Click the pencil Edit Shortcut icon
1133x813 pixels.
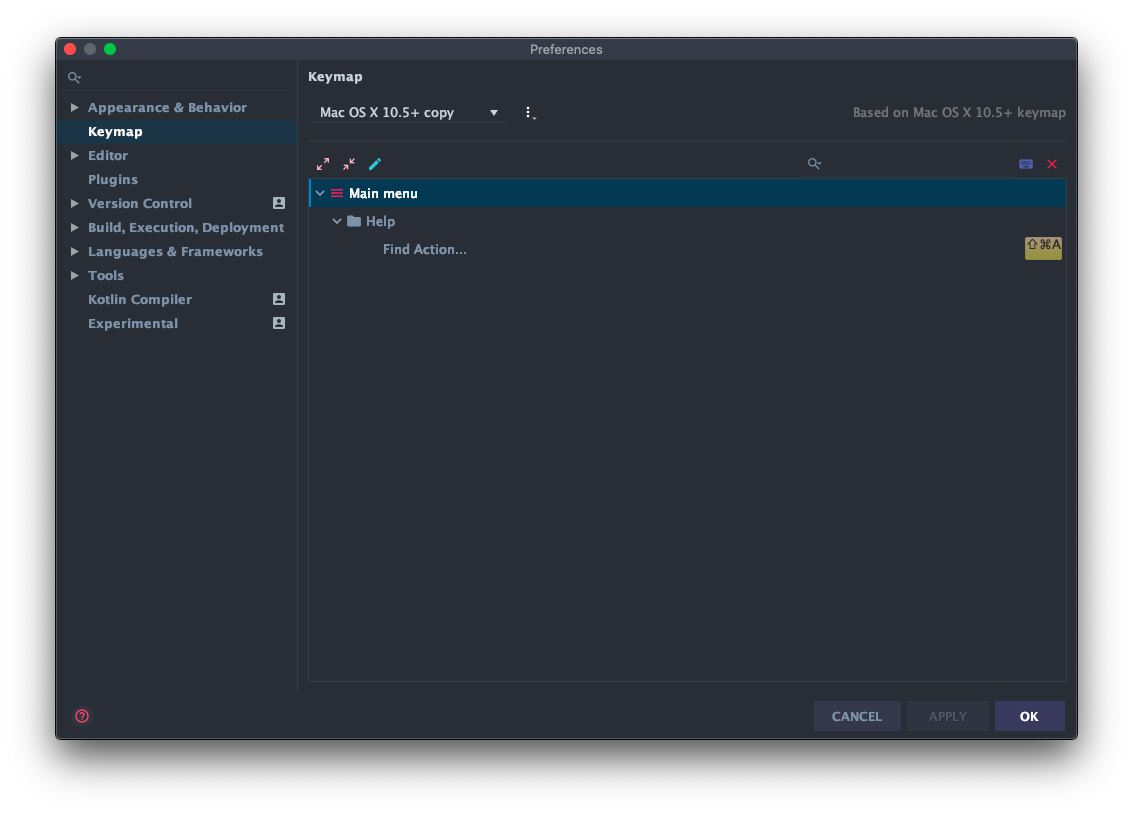[375, 164]
